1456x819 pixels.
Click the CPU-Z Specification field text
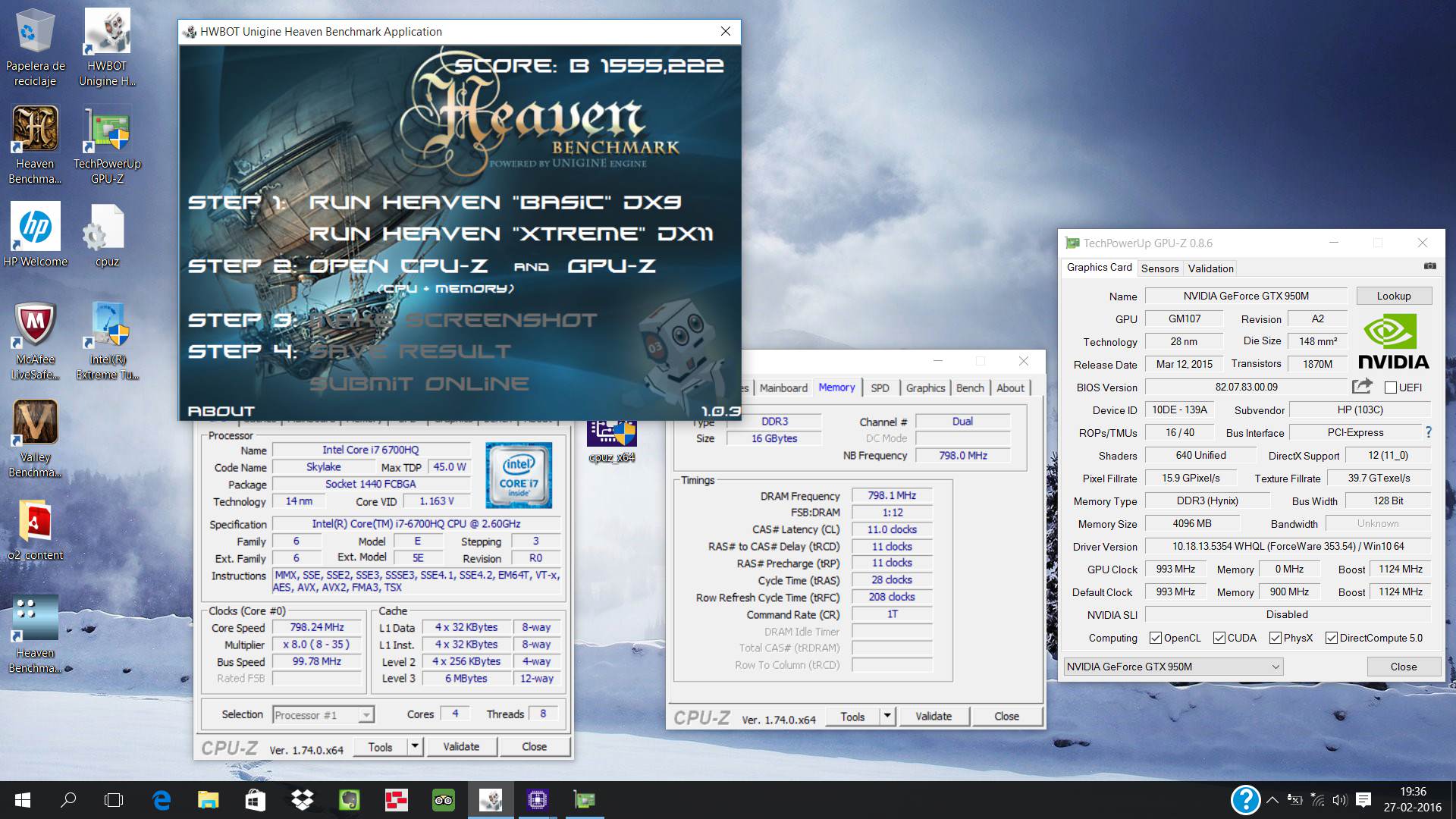[416, 523]
